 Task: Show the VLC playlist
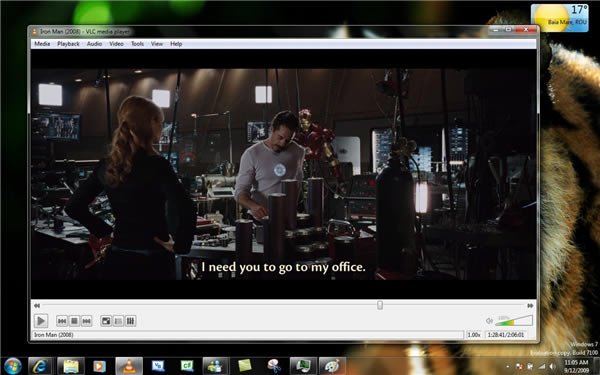[x=118, y=321]
